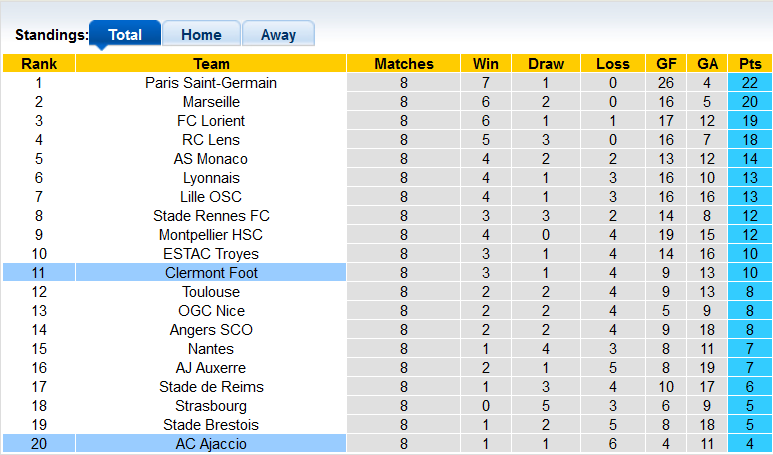Click the Rank column header
The width and height of the screenshot is (773, 455).
pyautogui.click(x=38, y=64)
